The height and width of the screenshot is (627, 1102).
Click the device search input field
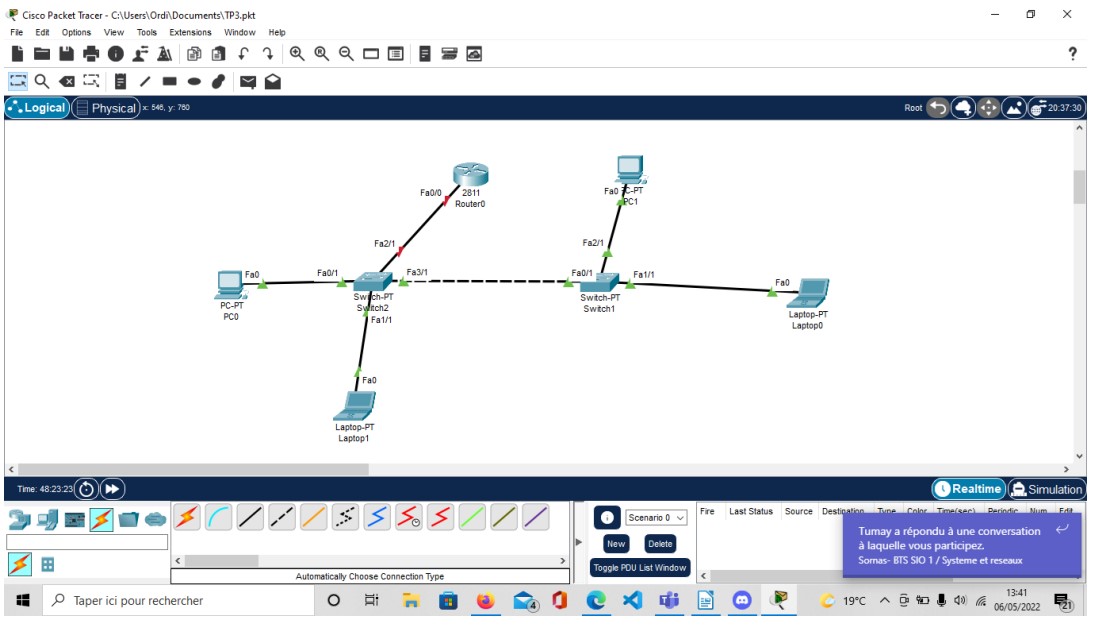click(87, 542)
